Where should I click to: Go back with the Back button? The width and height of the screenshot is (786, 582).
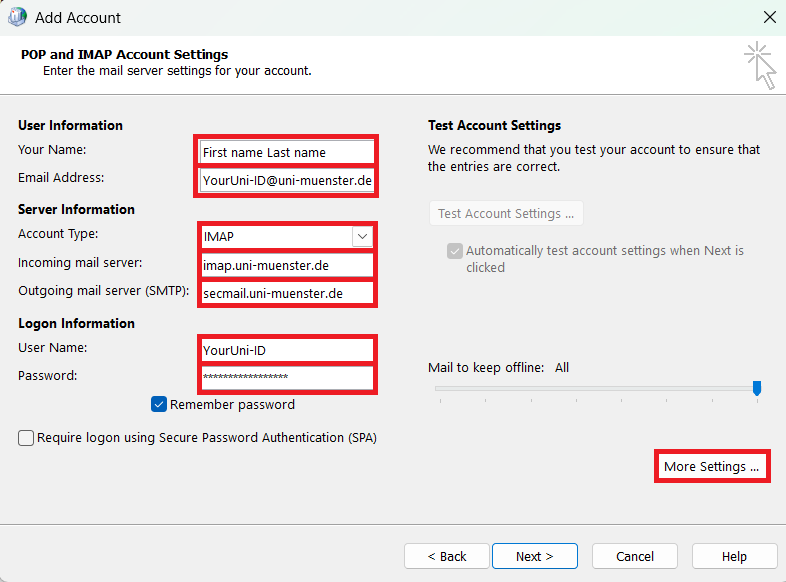point(446,556)
